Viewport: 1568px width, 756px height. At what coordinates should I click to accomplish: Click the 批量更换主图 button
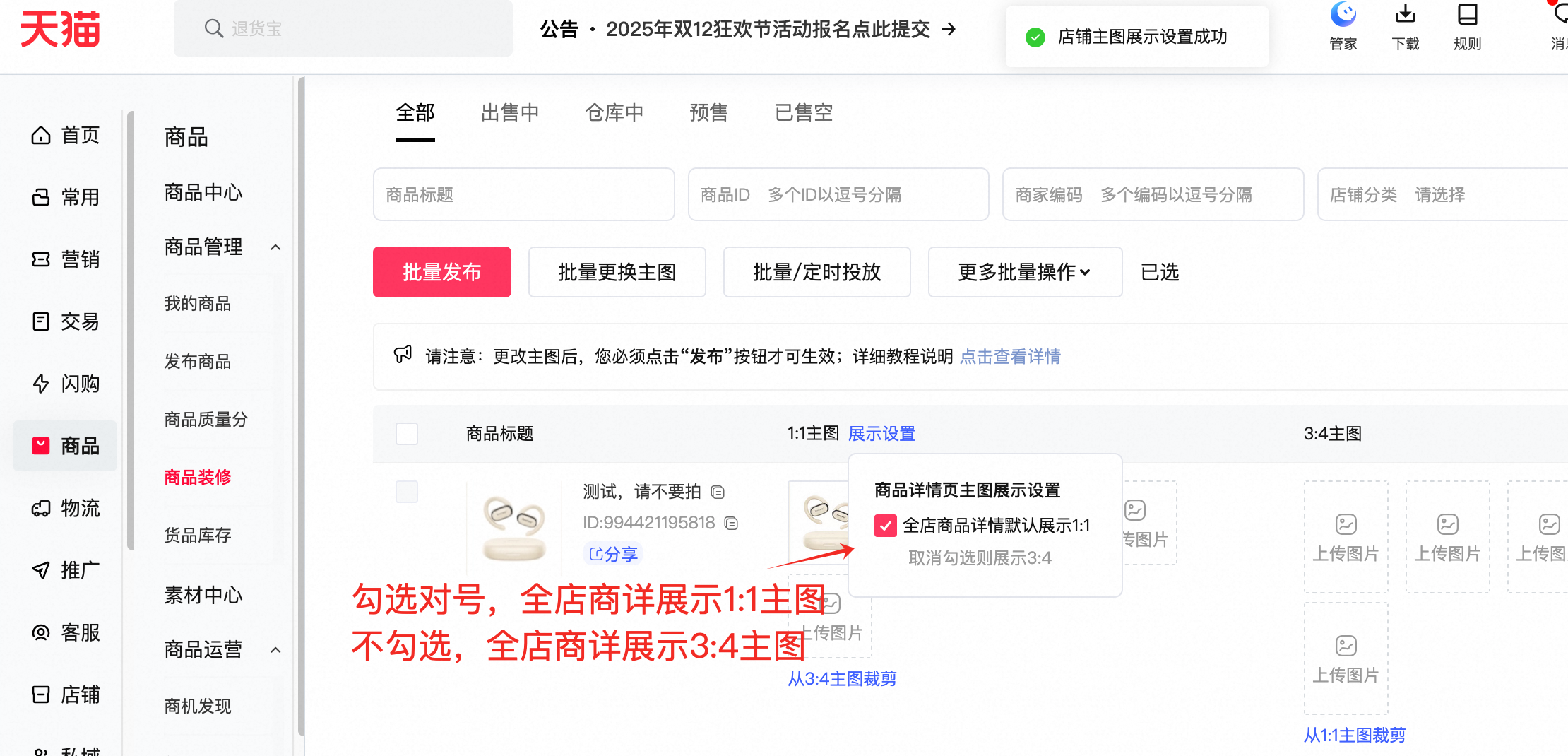coord(617,272)
